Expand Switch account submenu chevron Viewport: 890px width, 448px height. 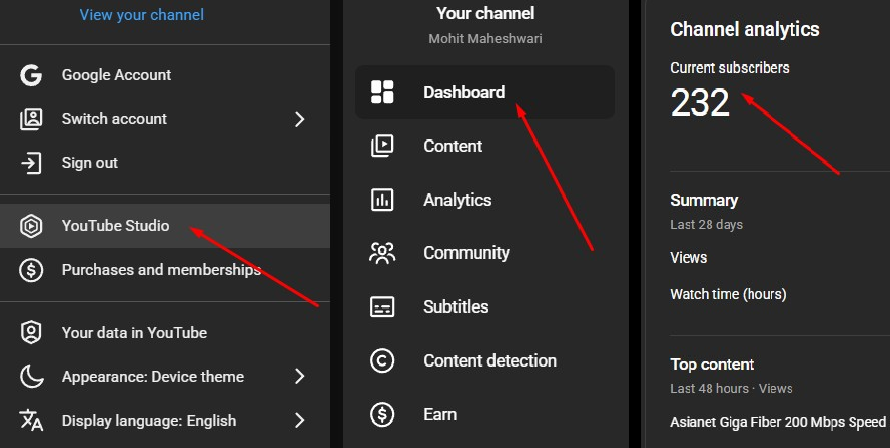click(300, 119)
